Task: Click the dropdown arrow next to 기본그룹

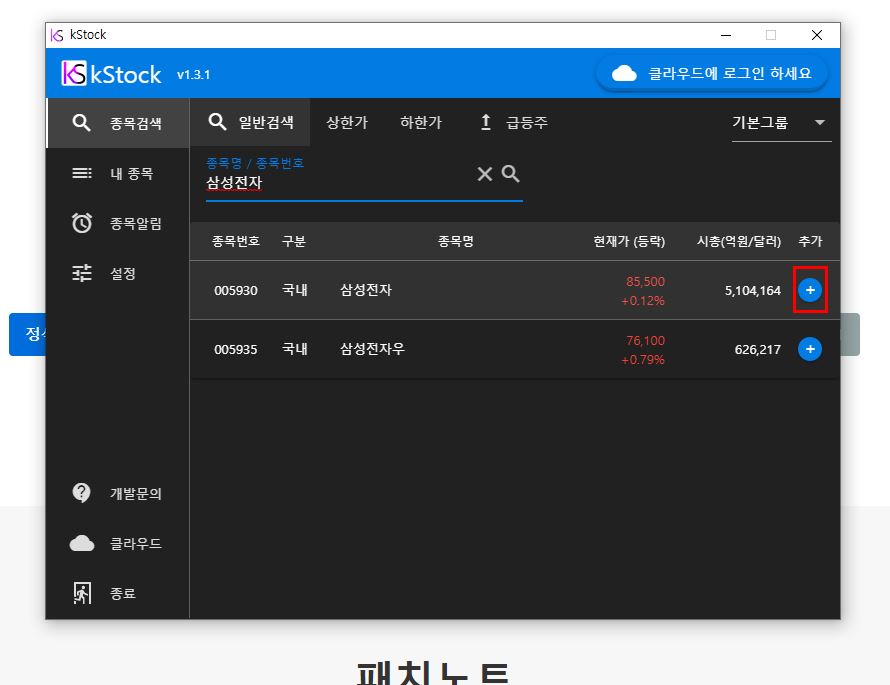Action: (820, 122)
